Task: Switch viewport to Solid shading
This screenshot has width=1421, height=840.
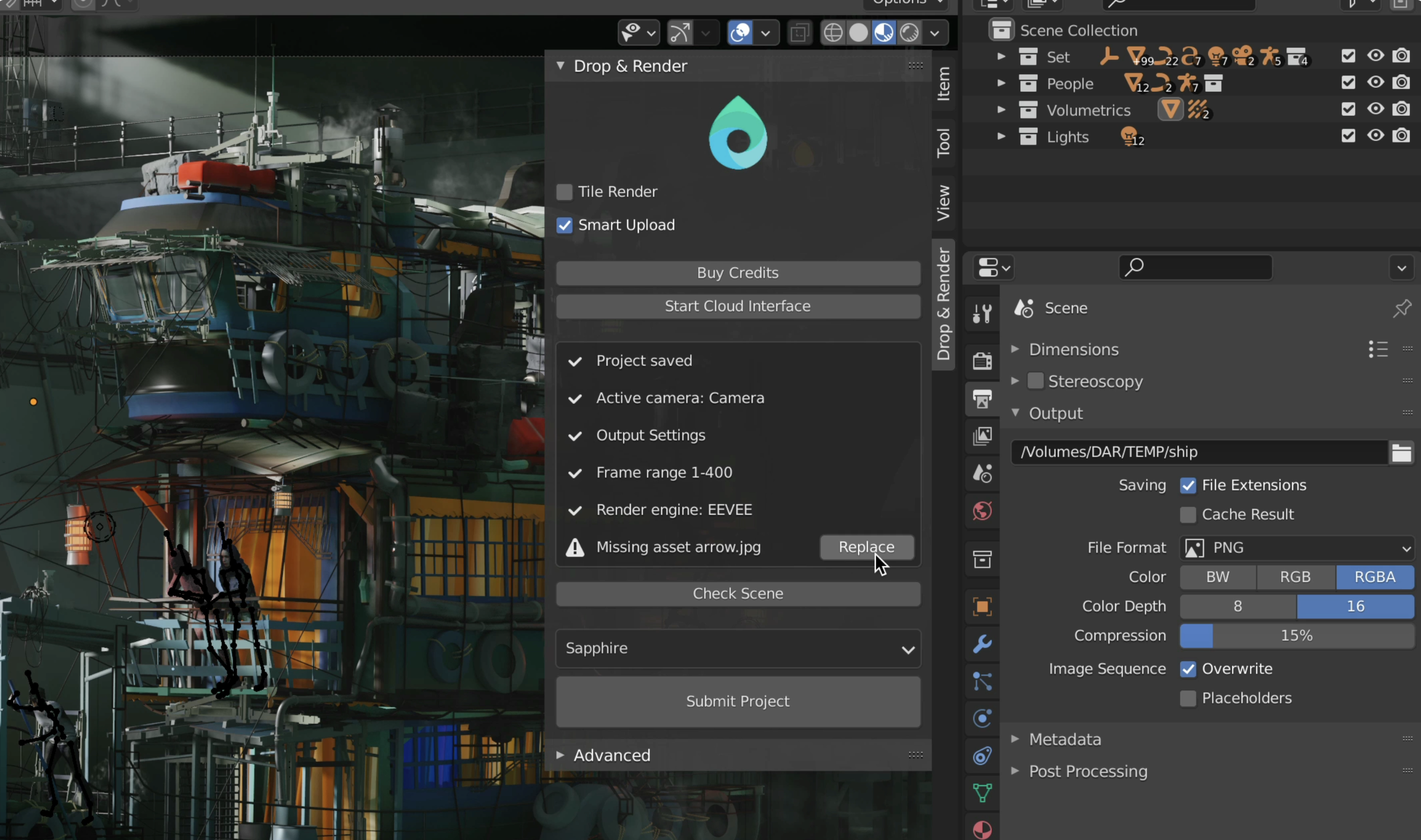Action: coord(858,32)
